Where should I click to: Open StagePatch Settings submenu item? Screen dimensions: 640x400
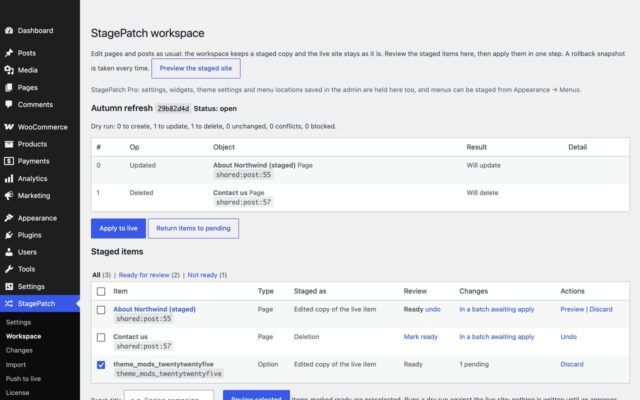18,322
